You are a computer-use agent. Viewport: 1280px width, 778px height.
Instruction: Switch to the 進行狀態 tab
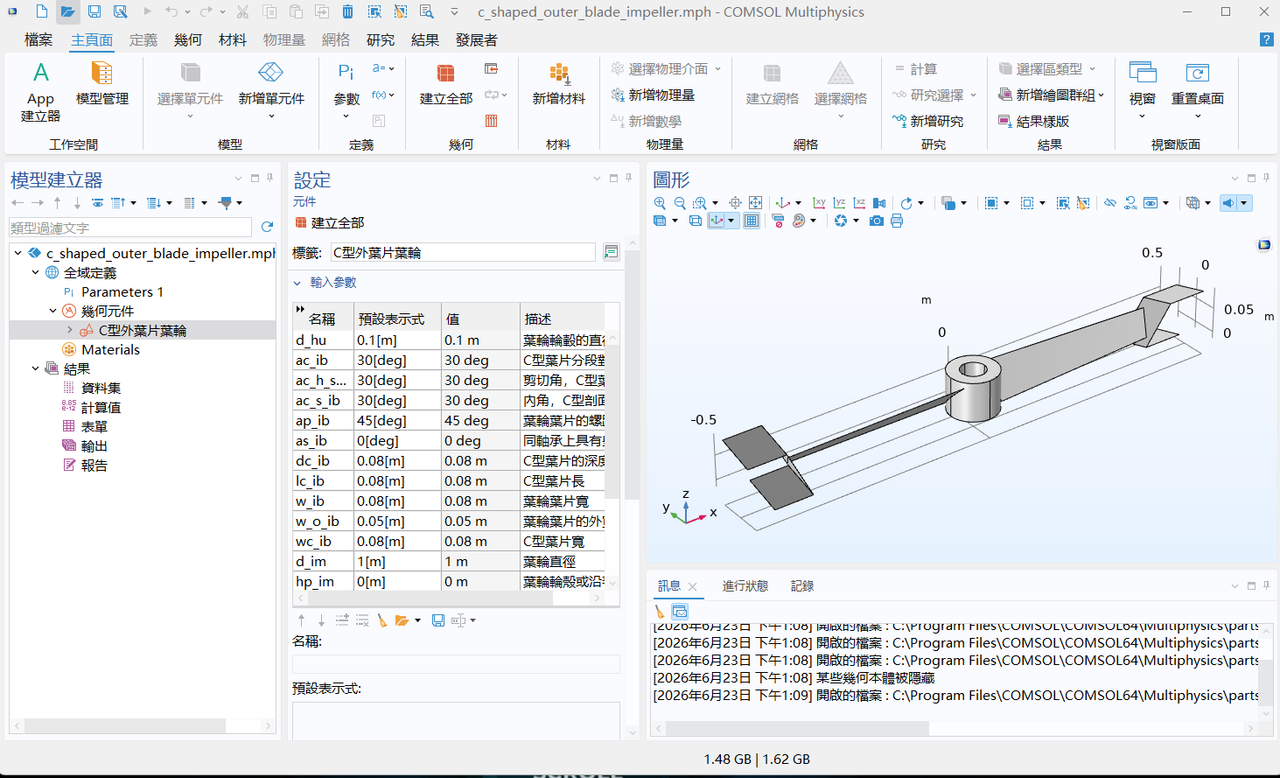(x=746, y=586)
